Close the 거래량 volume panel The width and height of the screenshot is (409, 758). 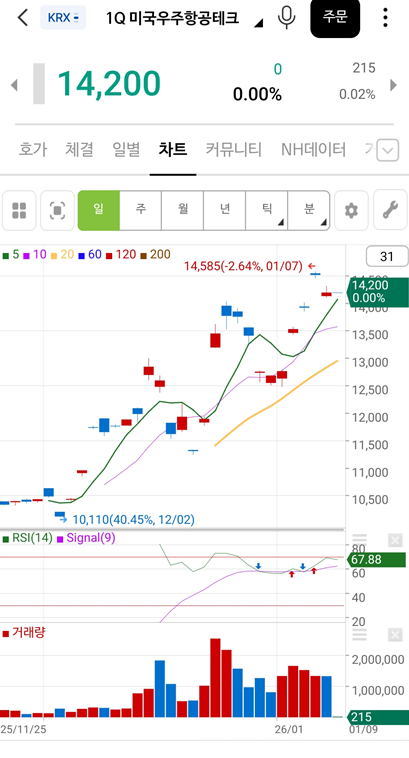point(395,635)
